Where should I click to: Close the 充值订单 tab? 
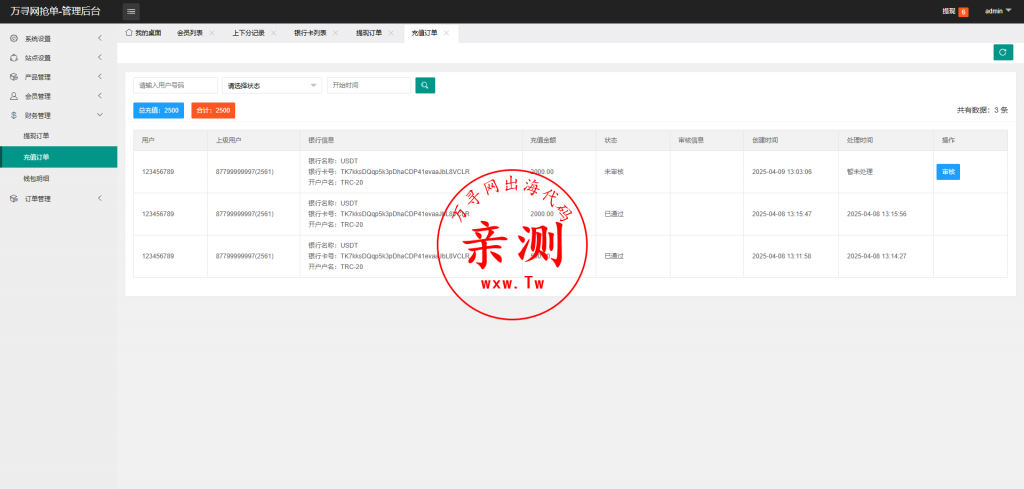[x=446, y=33]
